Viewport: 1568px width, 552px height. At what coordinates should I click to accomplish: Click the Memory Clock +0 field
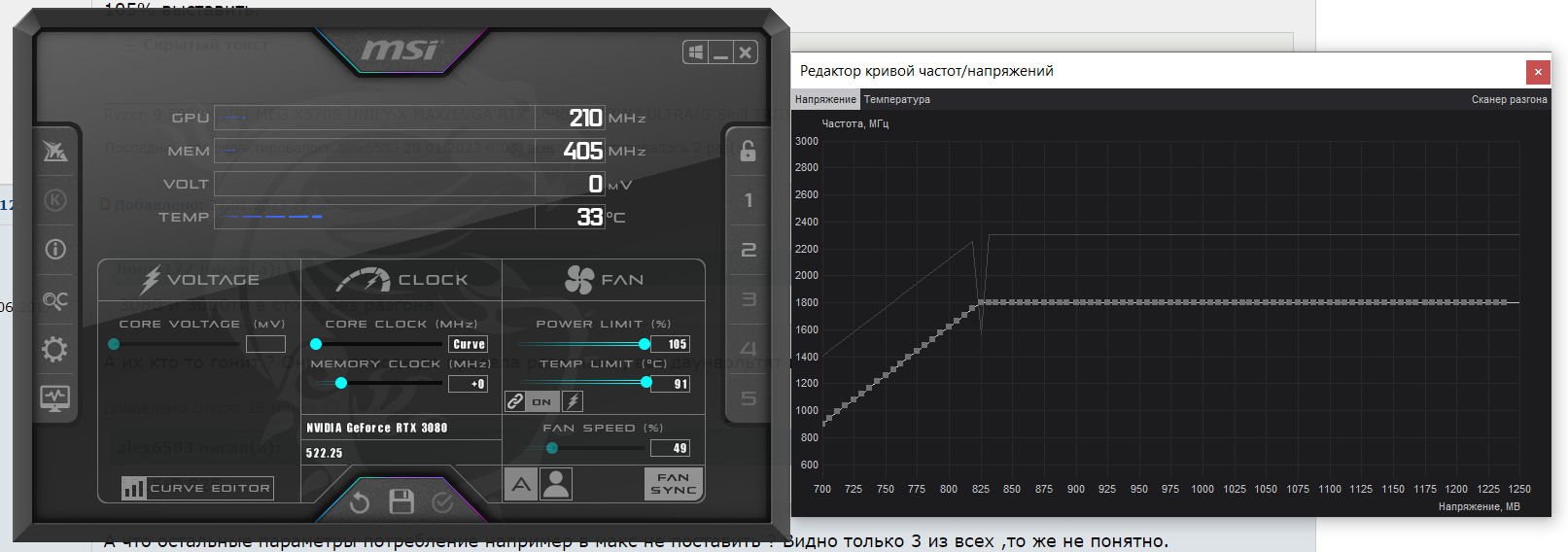point(469,384)
